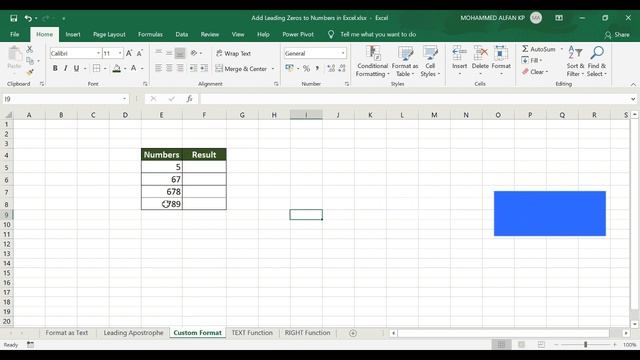The image size is (640, 360).
Task: Align text right in cell
Action: (x=180, y=68)
